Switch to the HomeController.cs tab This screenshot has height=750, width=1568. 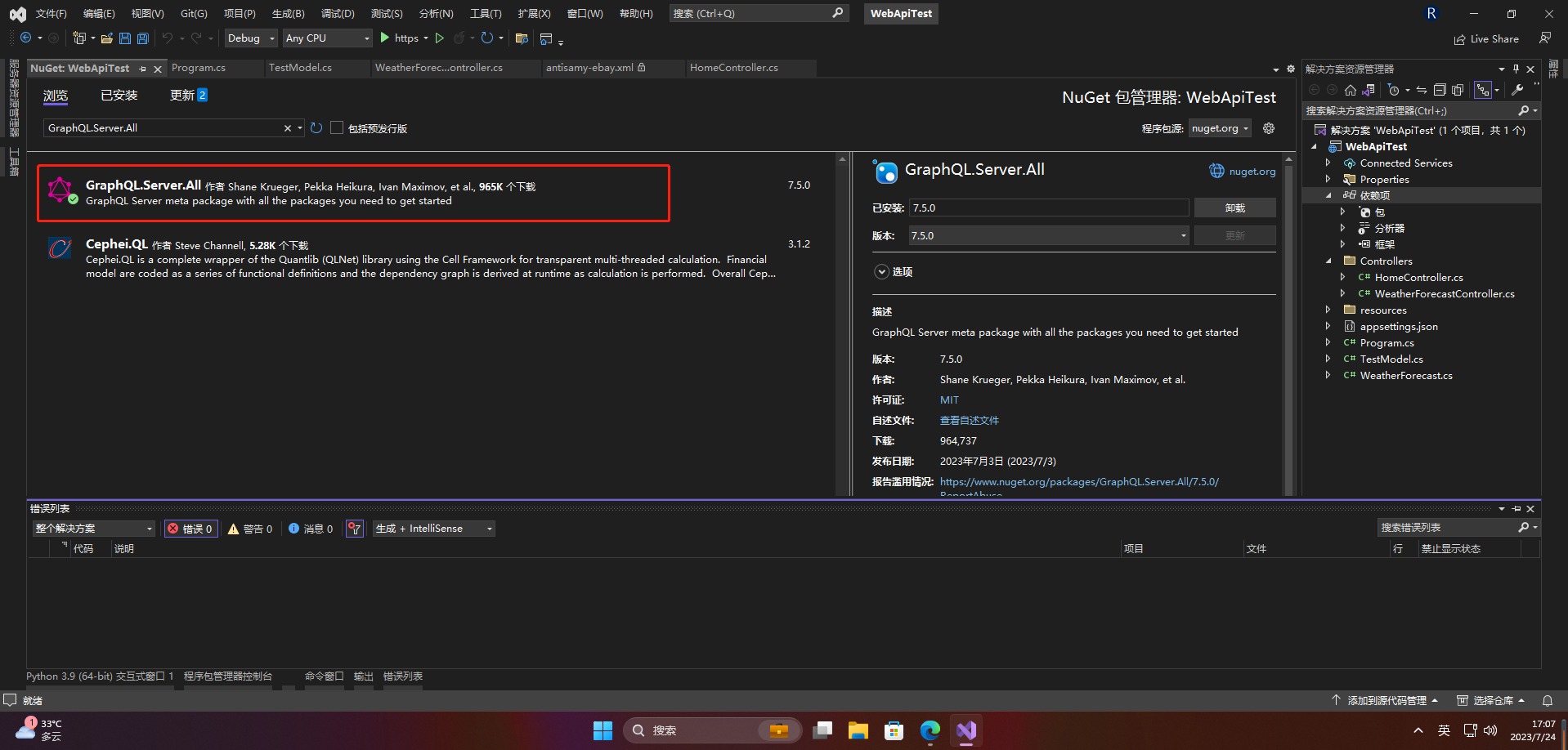[734, 68]
